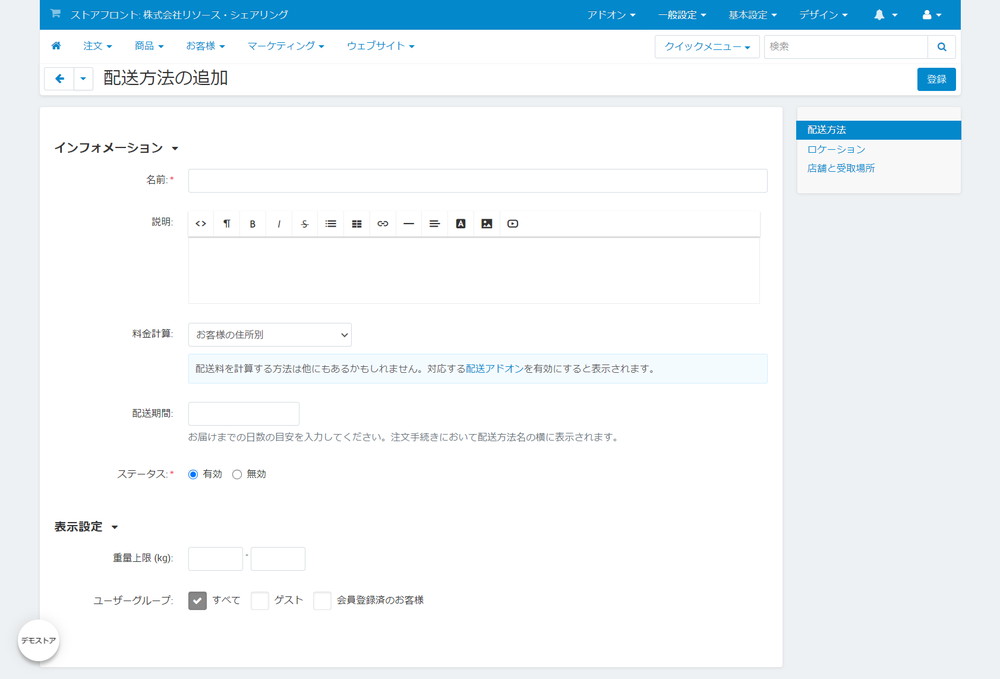This screenshot has width=1000, height=679.
Task: Collapse the インフォメーション section
Action: click(116, 148)
